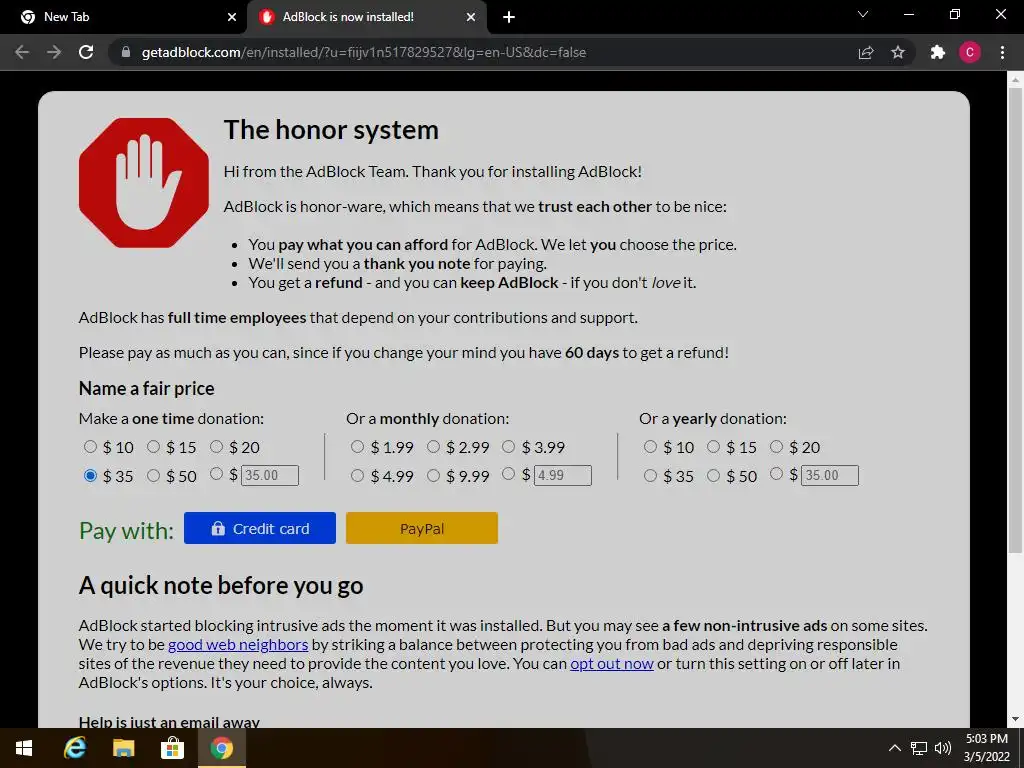Bookmark this page with the star icon
The image size is (1024, 768).
click(x=898, y=52)
